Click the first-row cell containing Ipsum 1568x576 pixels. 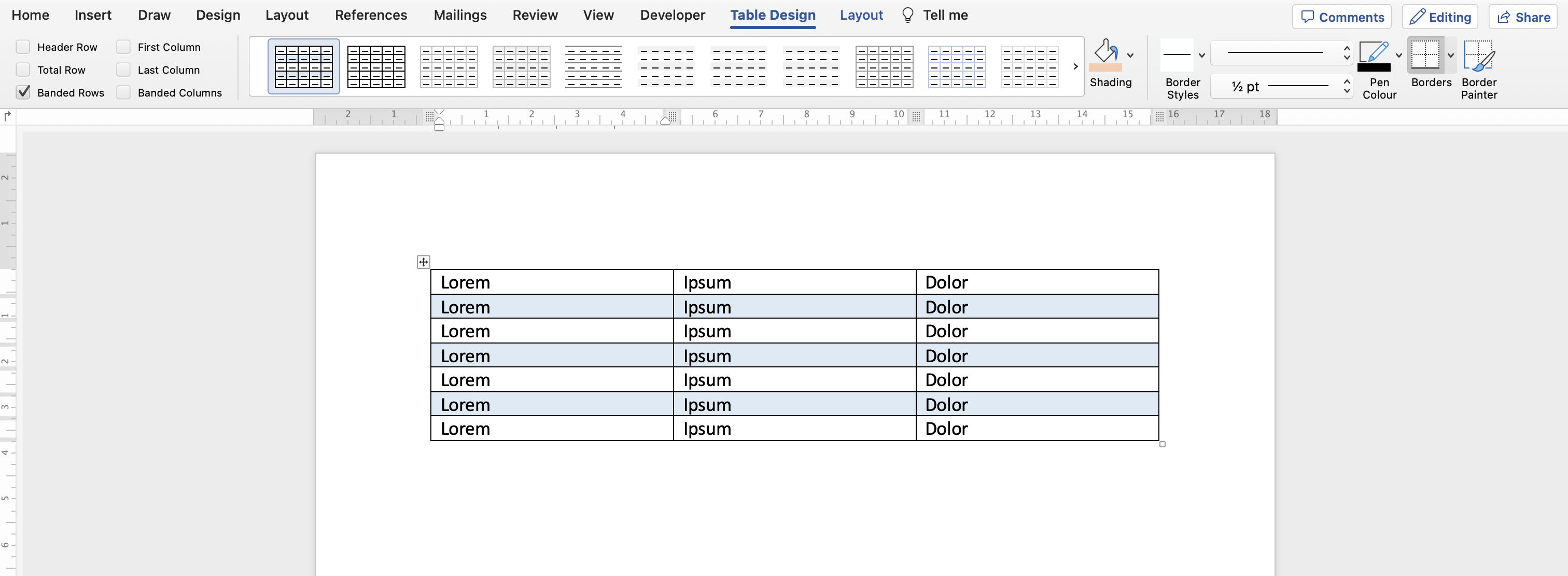[x=794, y=282]
